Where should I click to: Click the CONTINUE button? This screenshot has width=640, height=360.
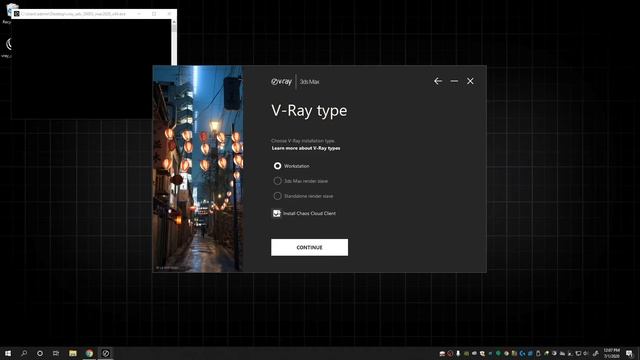[309, 247]
